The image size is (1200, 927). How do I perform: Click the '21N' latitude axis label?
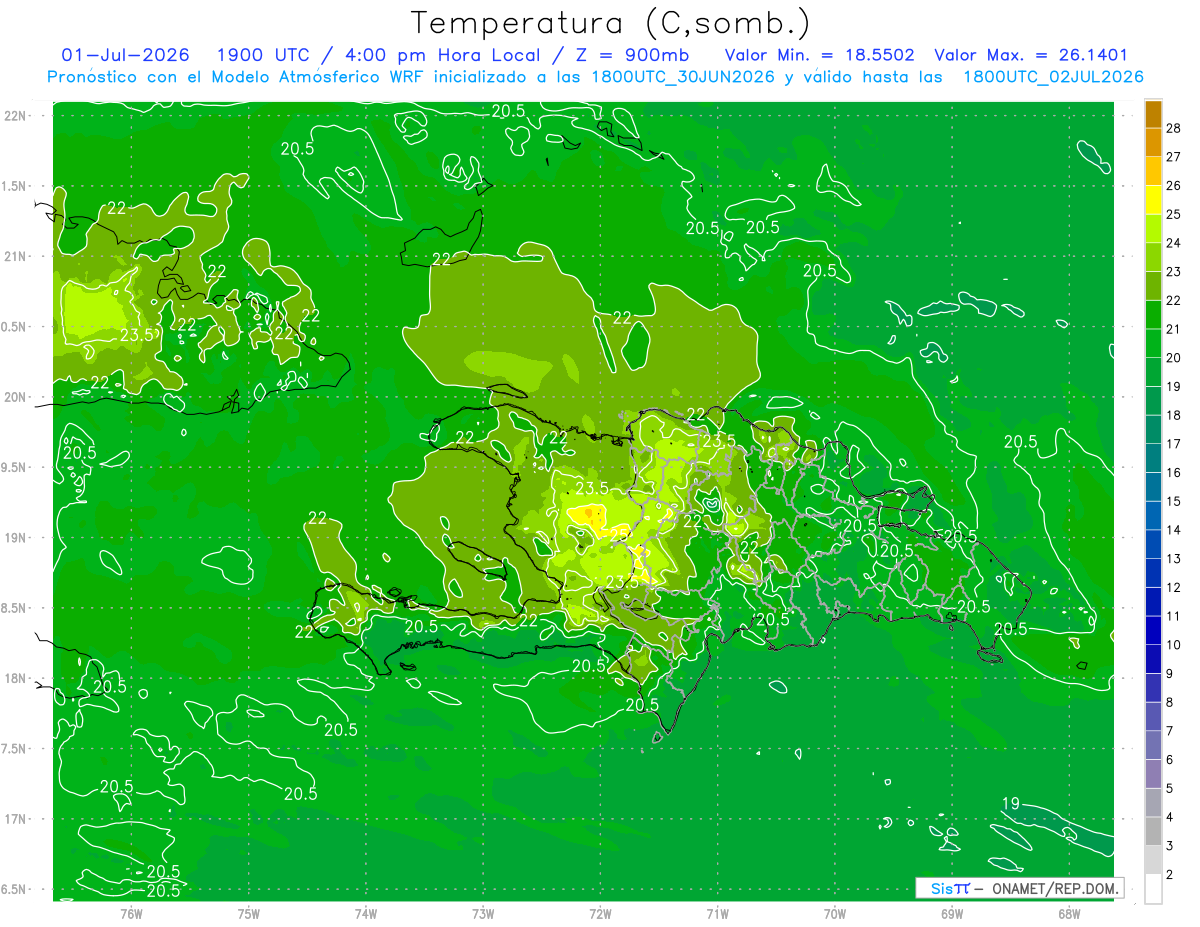click(x=15, y=256)
